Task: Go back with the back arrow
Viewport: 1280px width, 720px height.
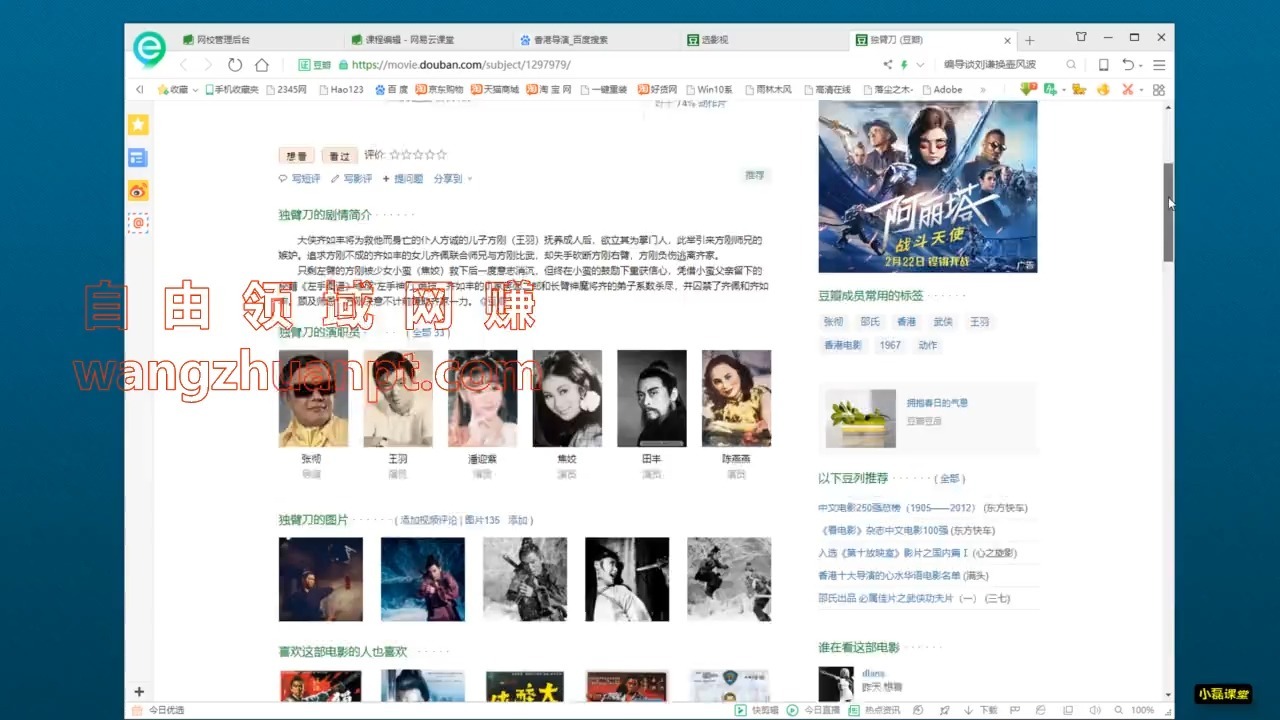Action: (x=183, y=65)
